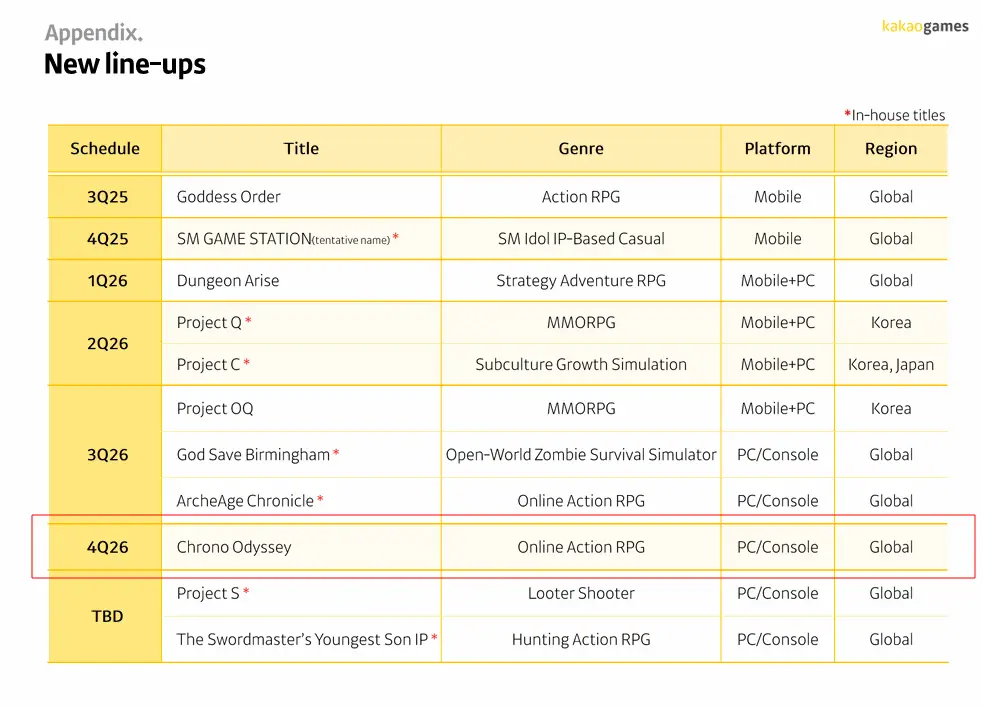Click the 'Hunting Action RPG' genre
This screenshot has height=706, width=983.
tap(581, 640)
